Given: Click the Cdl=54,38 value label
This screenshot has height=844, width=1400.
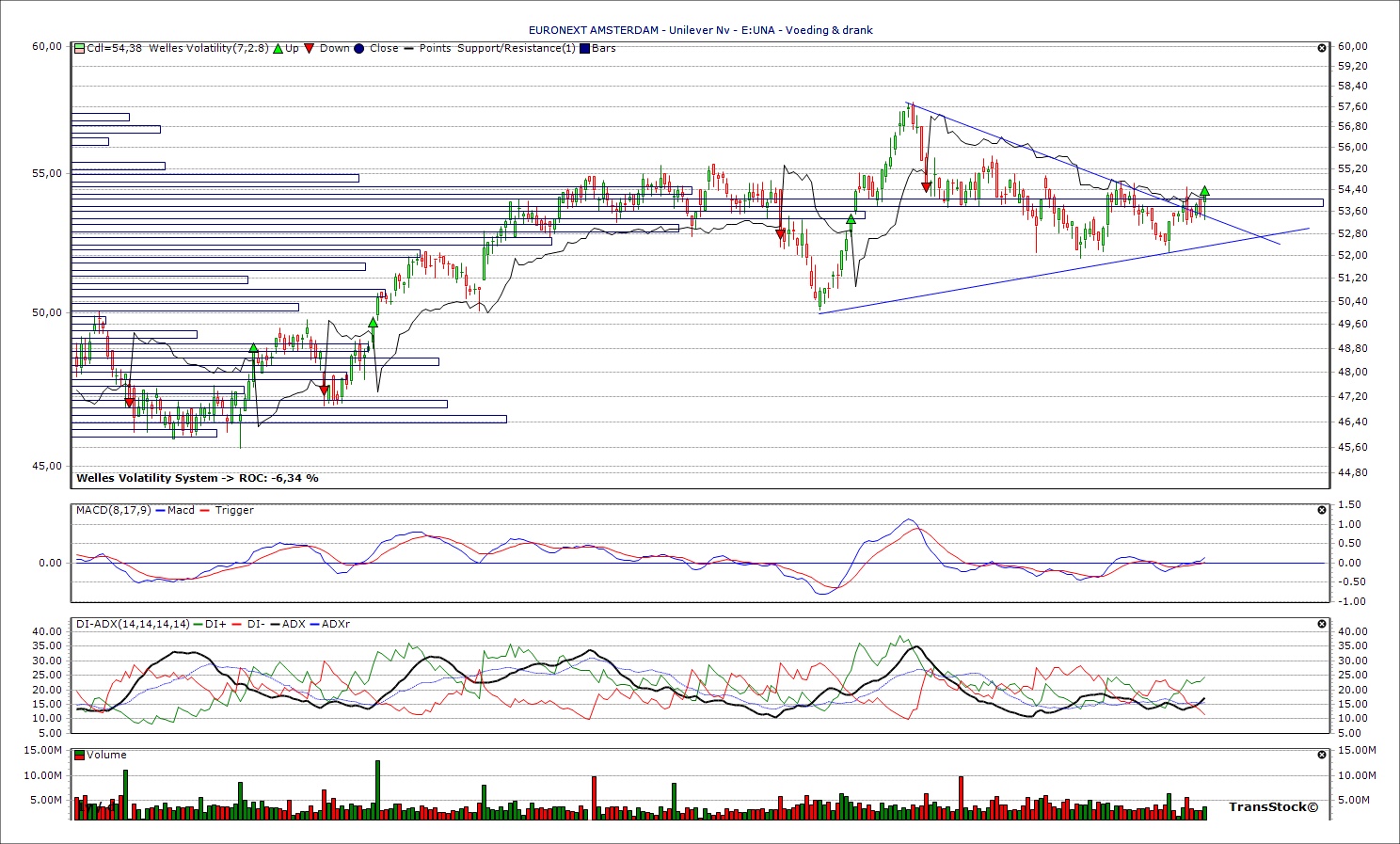Looking at the screenshot, I should 114,48.
